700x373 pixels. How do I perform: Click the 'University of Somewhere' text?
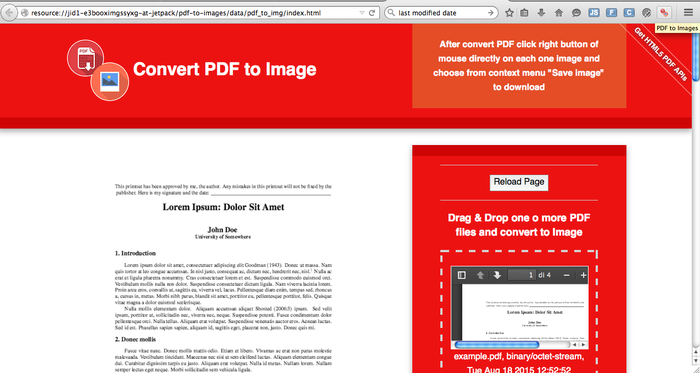point(223,237)
